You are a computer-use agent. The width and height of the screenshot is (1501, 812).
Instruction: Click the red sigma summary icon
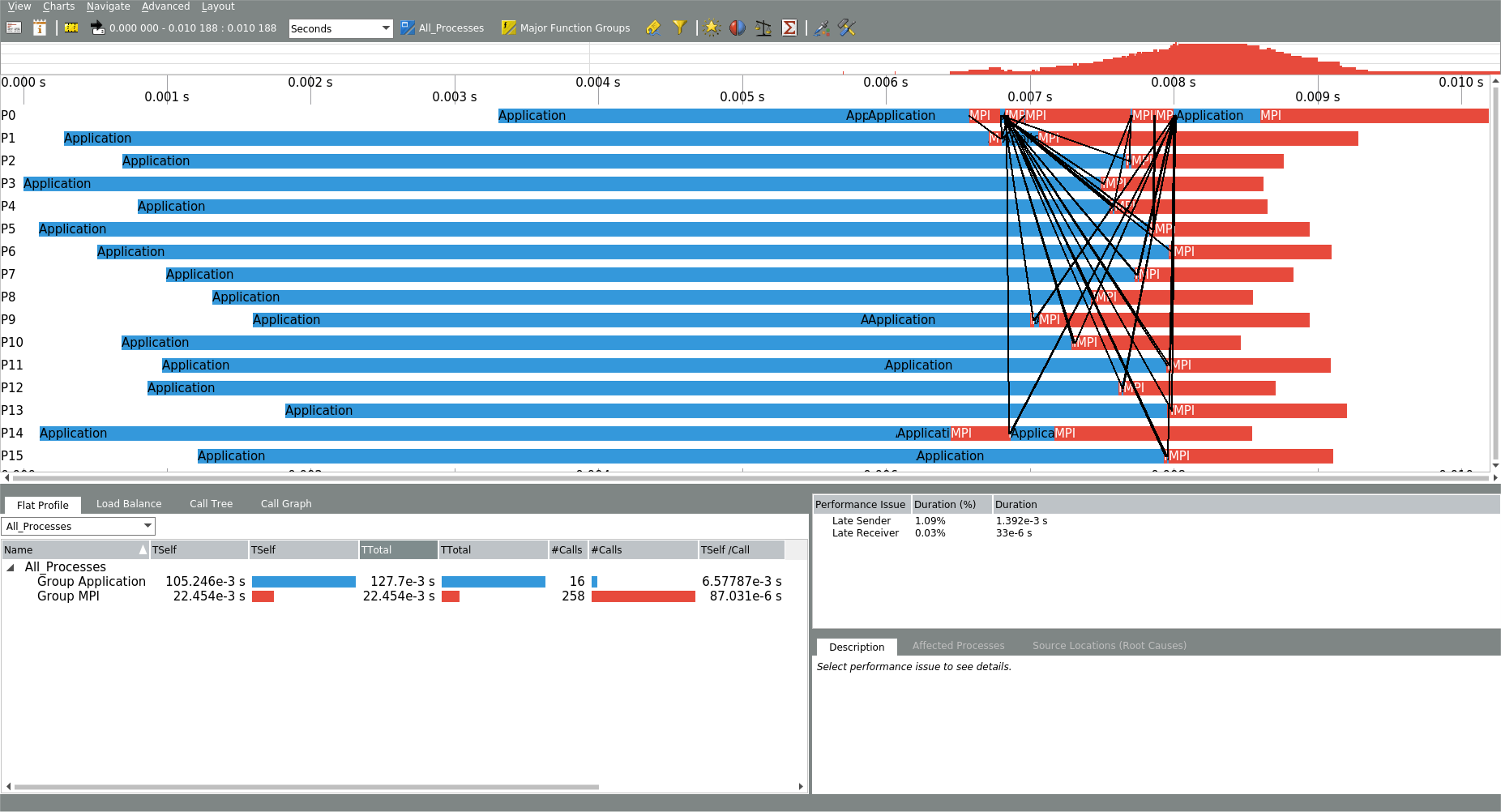coord(789,28)
